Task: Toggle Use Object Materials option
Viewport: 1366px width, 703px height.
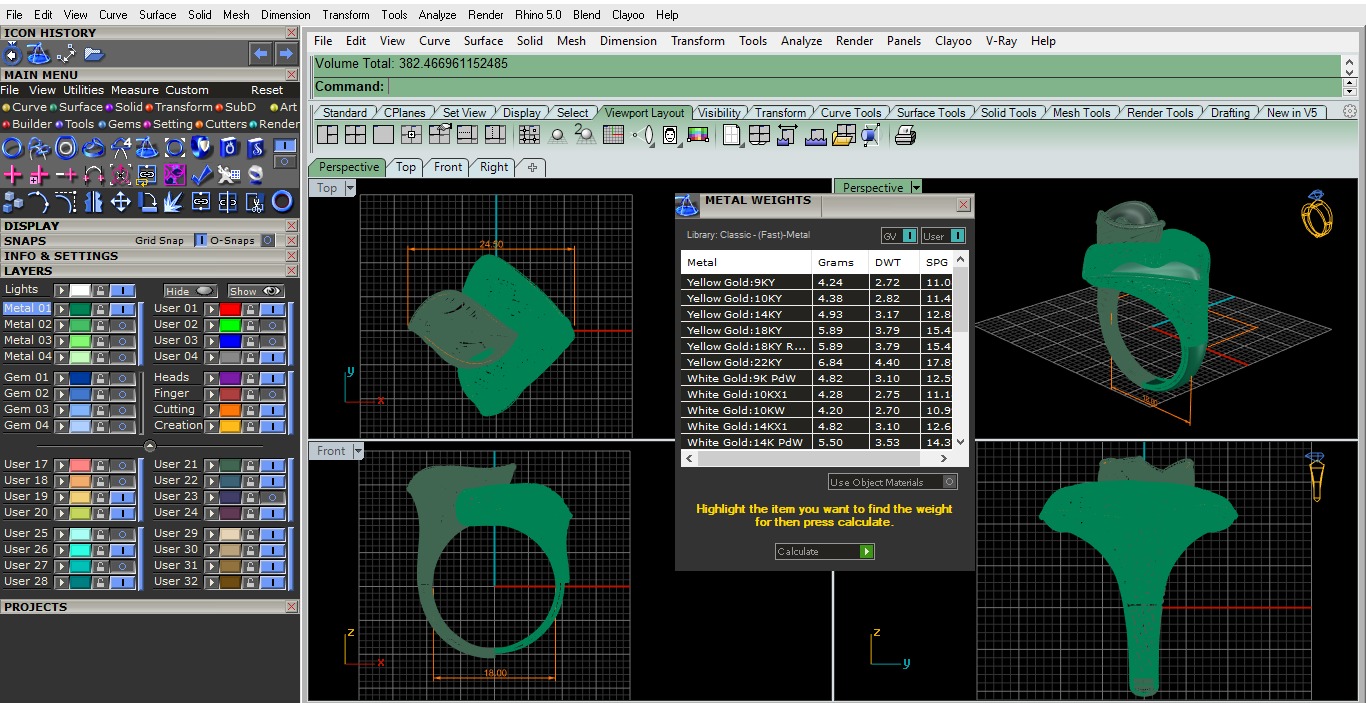Action: pyautogui.click(x=949, y=482)
